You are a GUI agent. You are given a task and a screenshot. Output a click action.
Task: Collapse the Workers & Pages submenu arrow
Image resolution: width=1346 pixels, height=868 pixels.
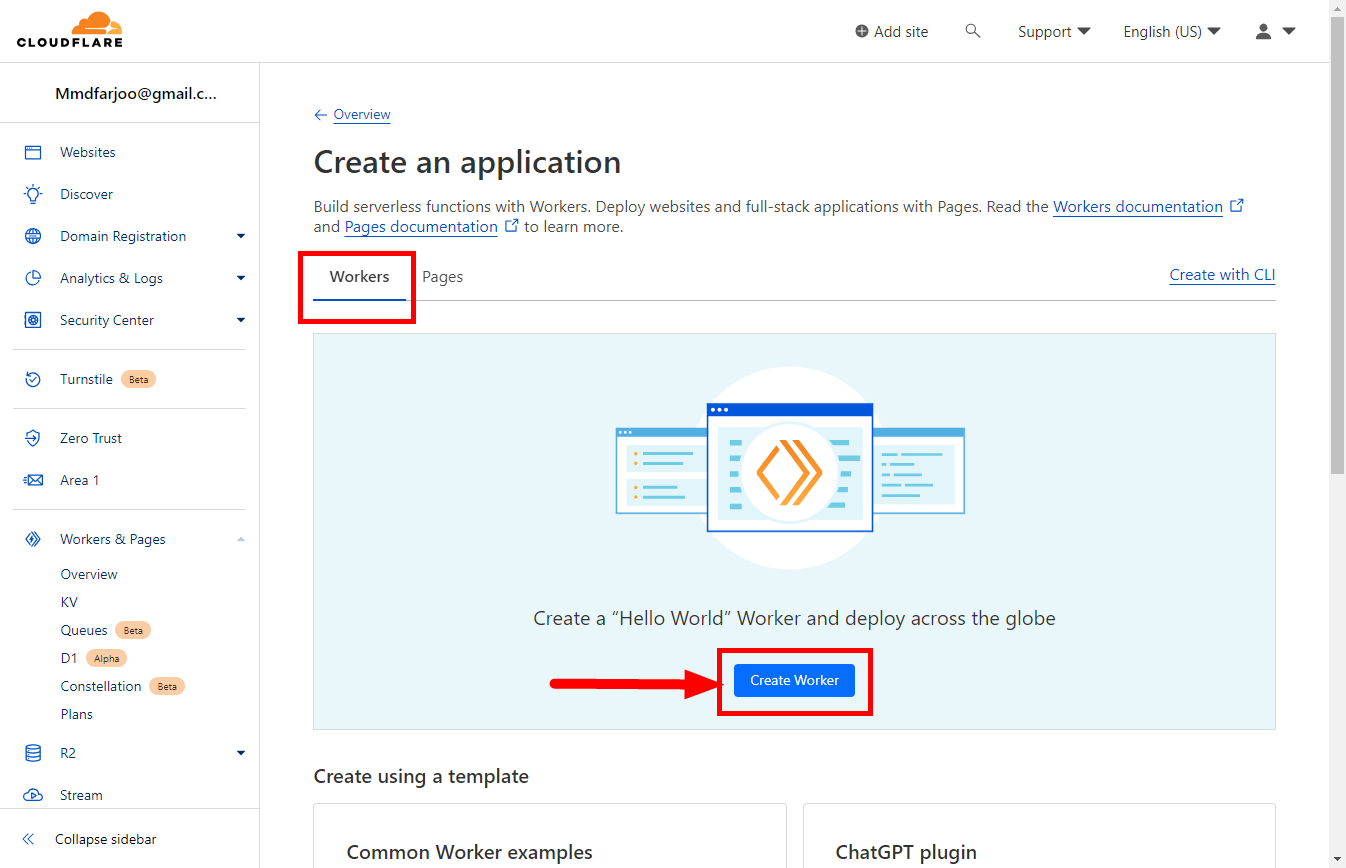click(241, 539)
